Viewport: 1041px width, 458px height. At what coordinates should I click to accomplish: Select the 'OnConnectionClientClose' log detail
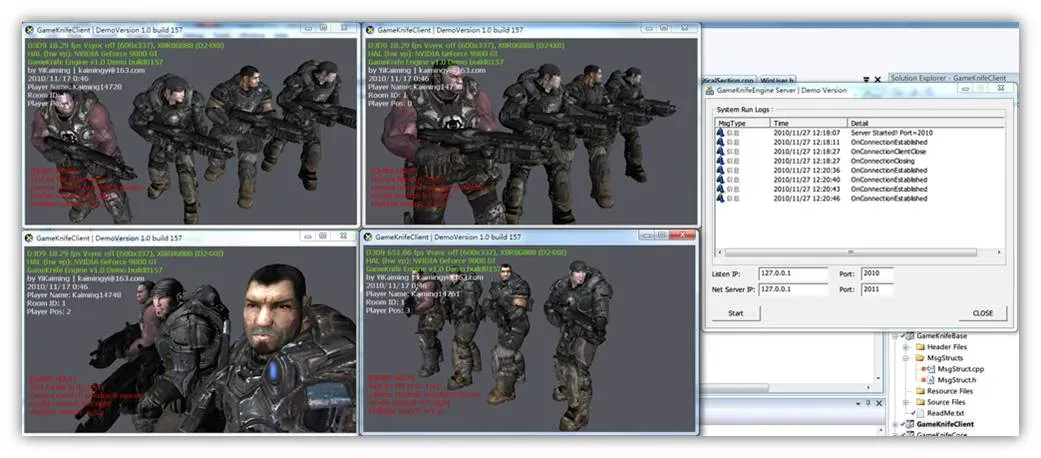(888, 151)
